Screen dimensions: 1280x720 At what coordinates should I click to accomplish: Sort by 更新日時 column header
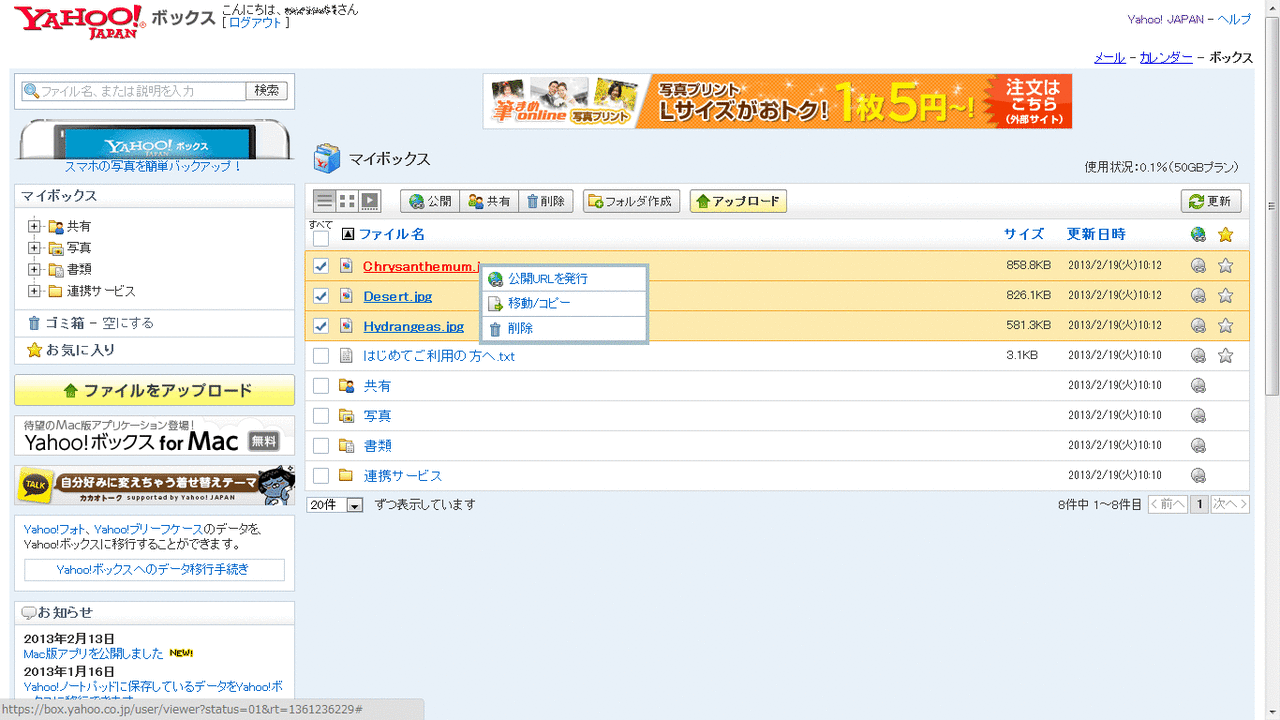coord(1096,234)
